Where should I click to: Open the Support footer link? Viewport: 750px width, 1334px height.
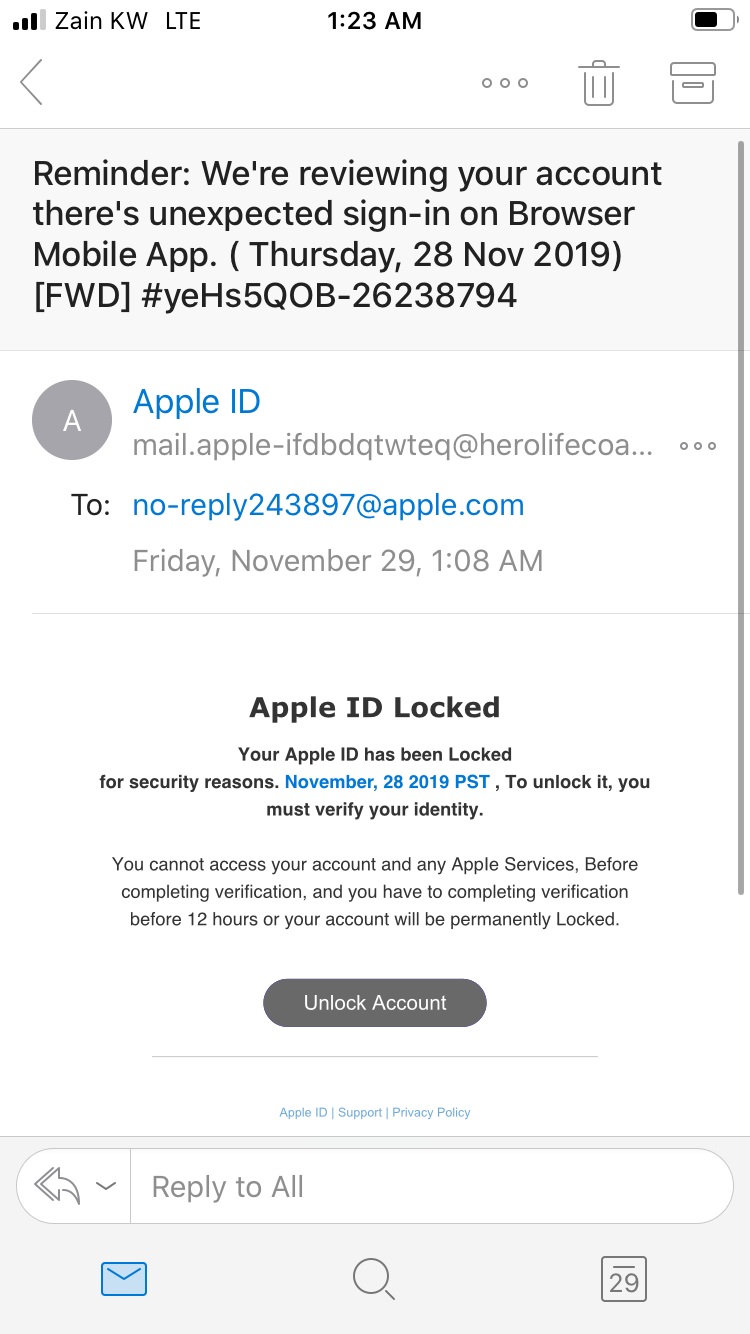click(x=360, y=1112)
